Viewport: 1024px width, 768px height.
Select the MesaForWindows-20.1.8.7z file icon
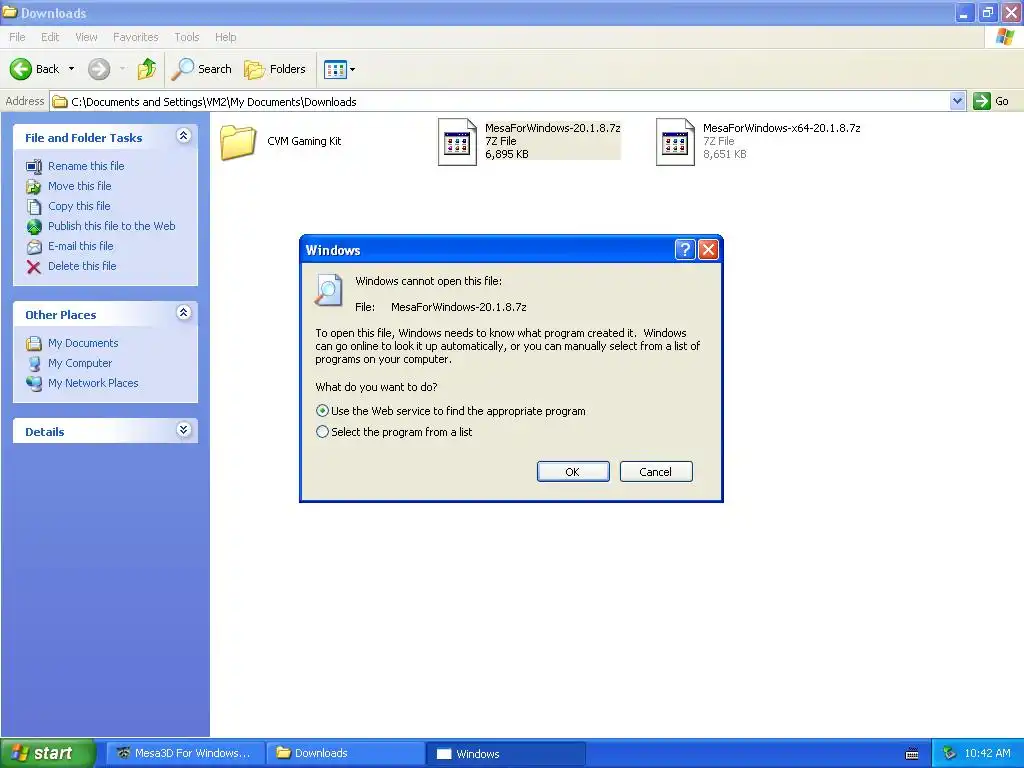pyautogui.click(x=456, y=142)
